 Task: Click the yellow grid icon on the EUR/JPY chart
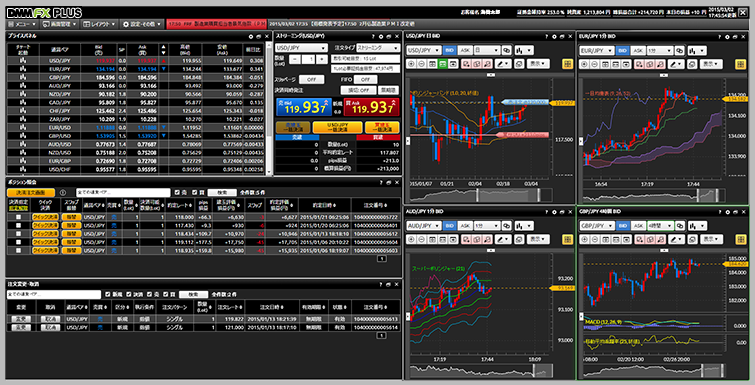tap(741, 64)
